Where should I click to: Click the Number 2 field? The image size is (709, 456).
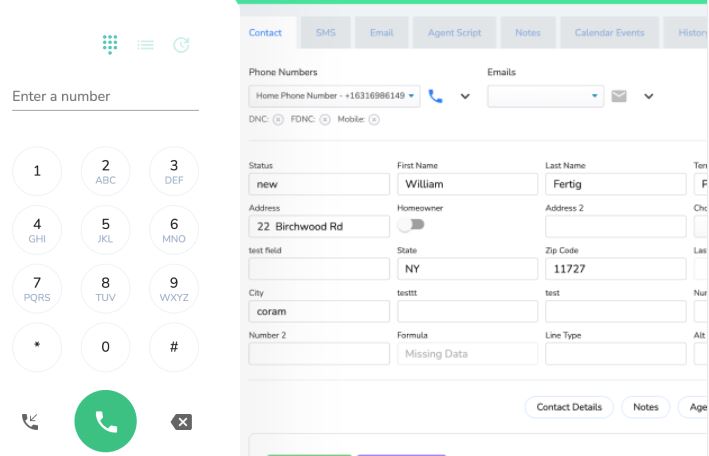(x=319, y=354)
